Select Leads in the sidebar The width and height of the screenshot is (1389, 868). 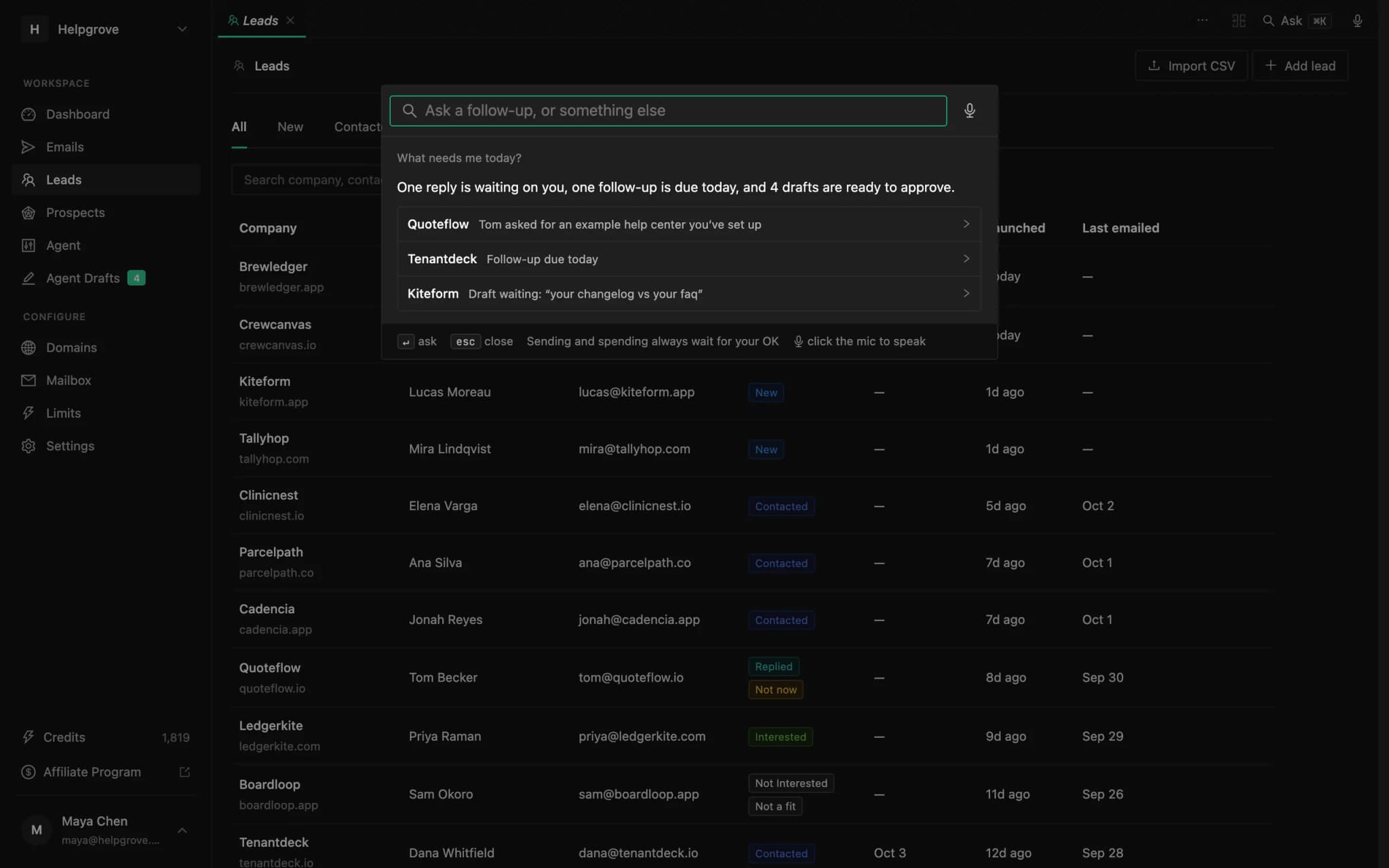click(x=106, y=180)
